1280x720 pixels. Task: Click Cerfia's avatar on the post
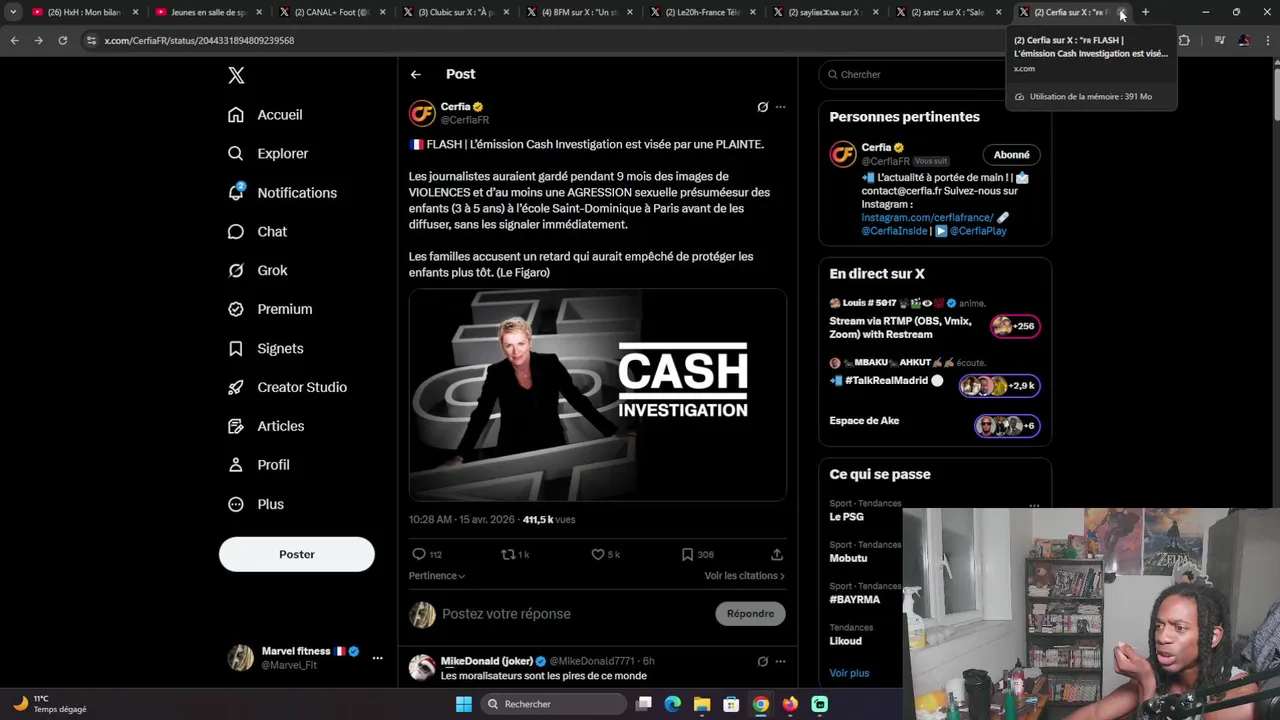tap(422, 113)
